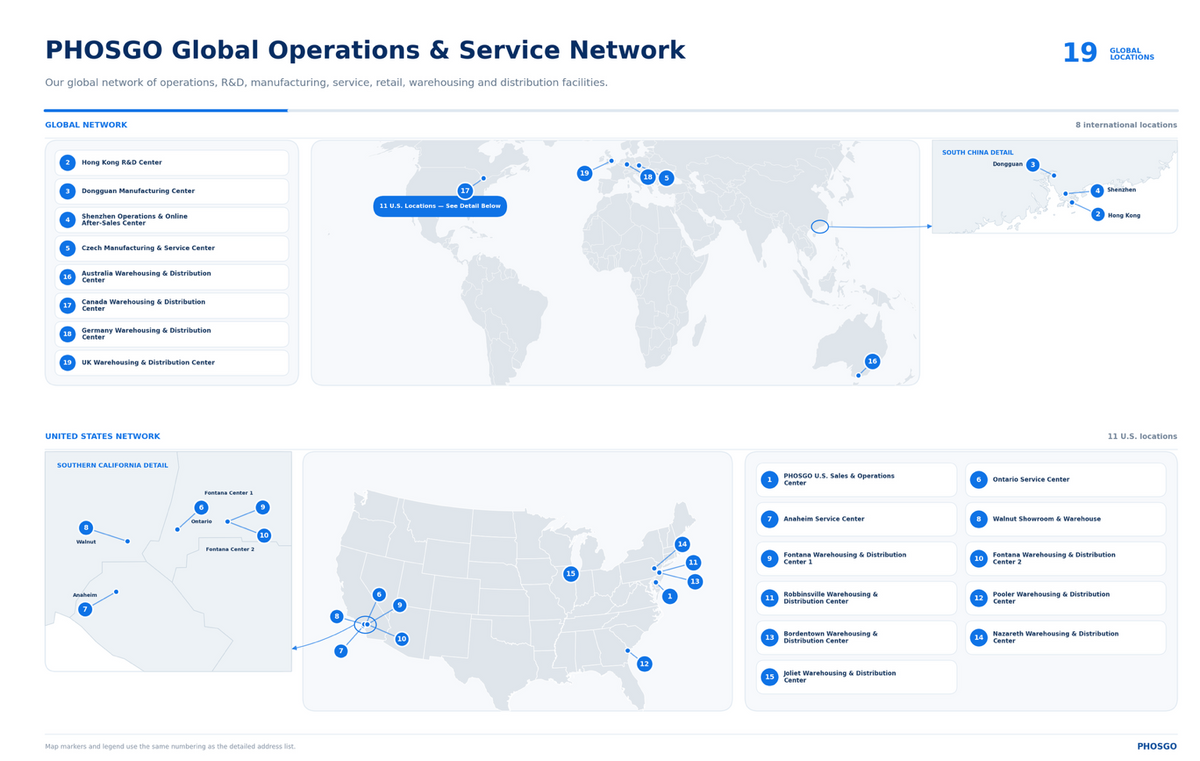Select 'Dongguan Manufacturing Center' legend entry
This screenshot has width=1200, height=761.
pos(172,191)
